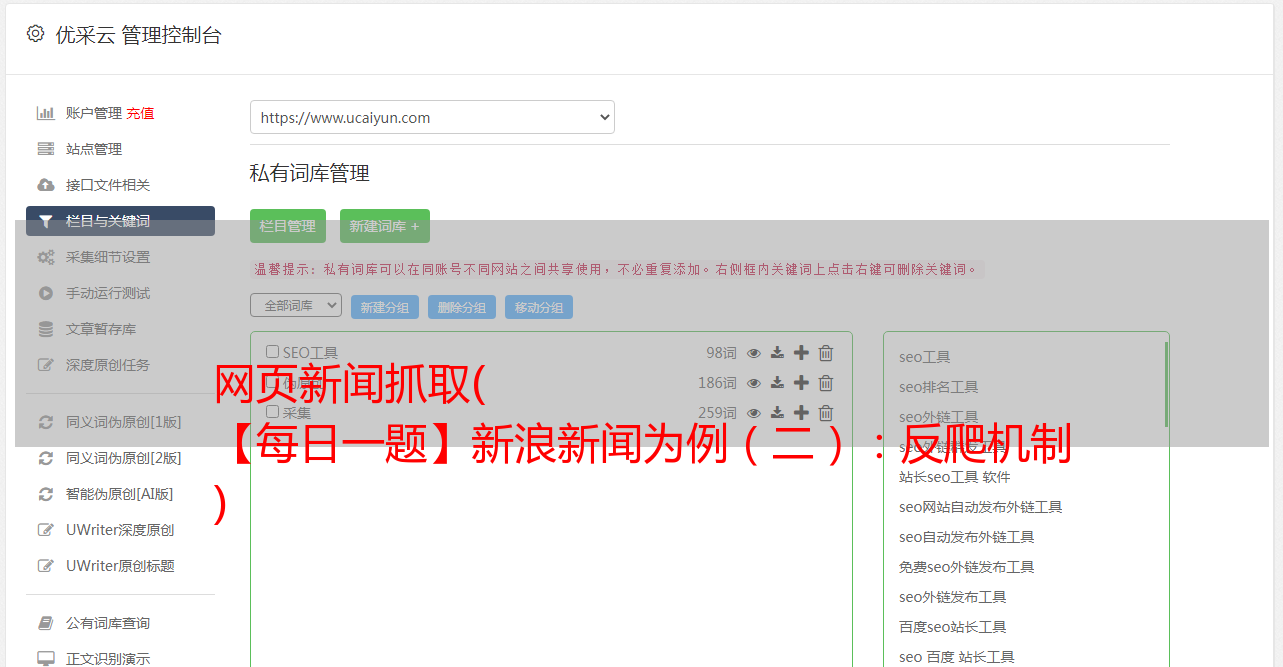The width and height of the screenshot is (1283, 667).
Task: Click the refresh icon for 同义词伪原创[1版]
Action: (x=46, y=422)
